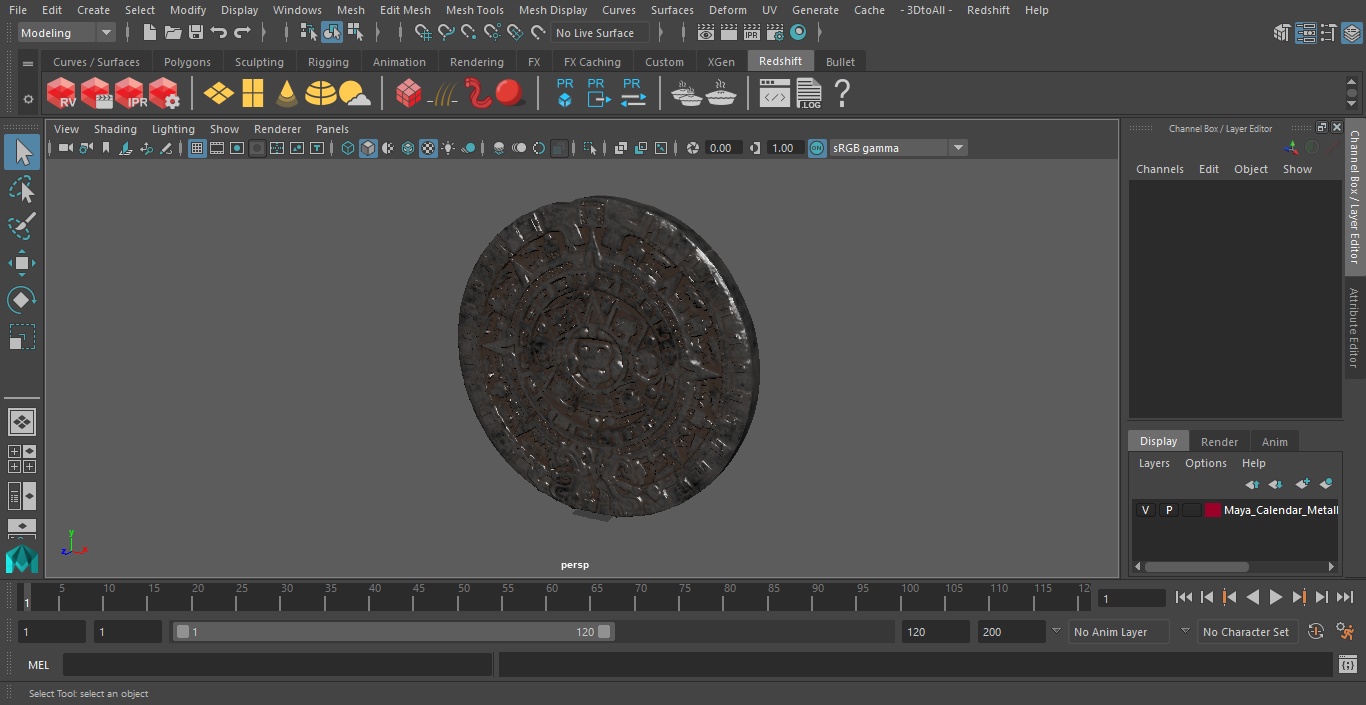The width and height of the screenshot is (1366, 705).
Task: Switch to the Rigging shelf tab
Action: [x=328, y=62]
